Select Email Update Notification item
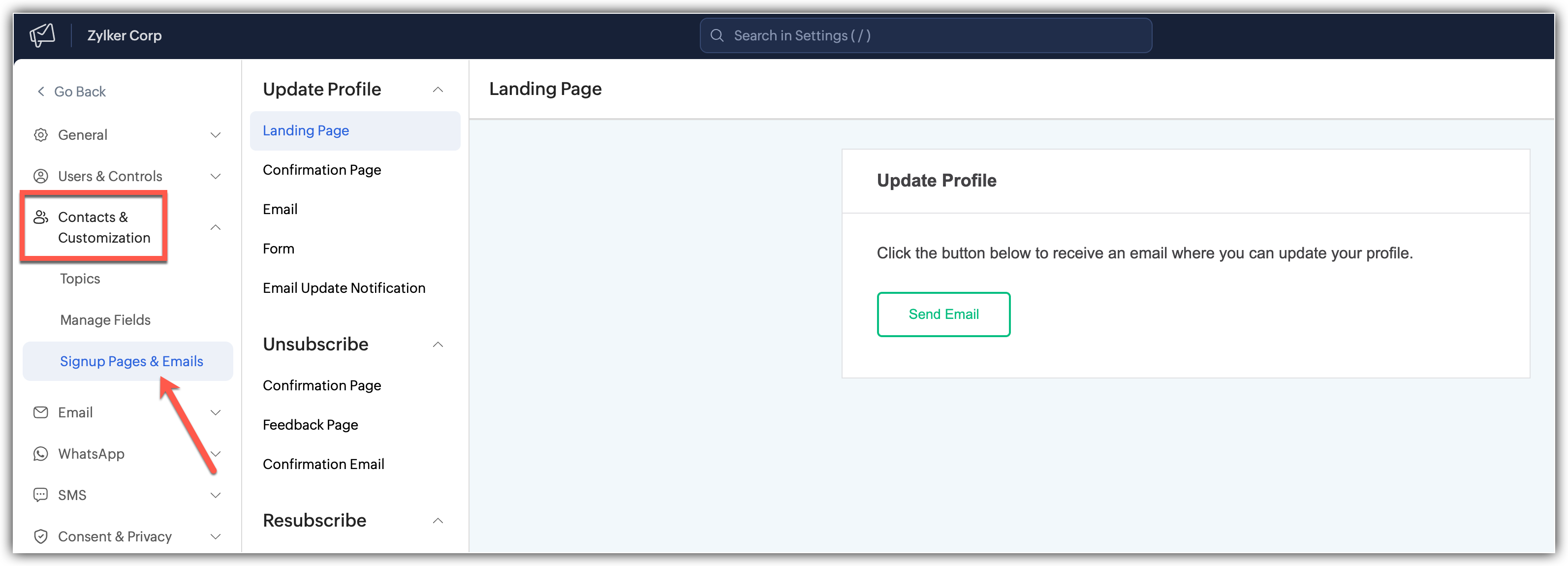This screenshot has height=566, width=1568. tap(344, 288)
